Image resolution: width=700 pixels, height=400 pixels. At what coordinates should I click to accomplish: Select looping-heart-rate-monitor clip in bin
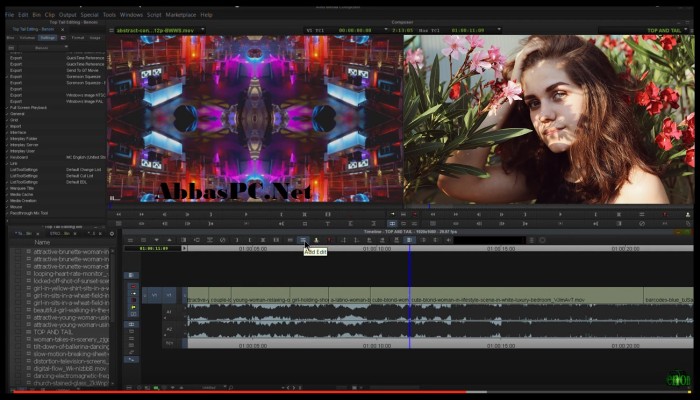[71, 274]
